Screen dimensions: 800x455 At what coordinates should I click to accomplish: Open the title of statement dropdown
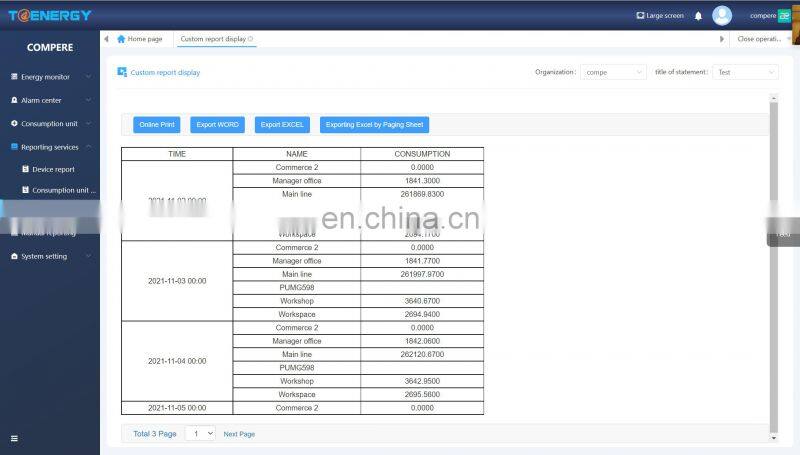pyautogui.click(x=744, y=72)
